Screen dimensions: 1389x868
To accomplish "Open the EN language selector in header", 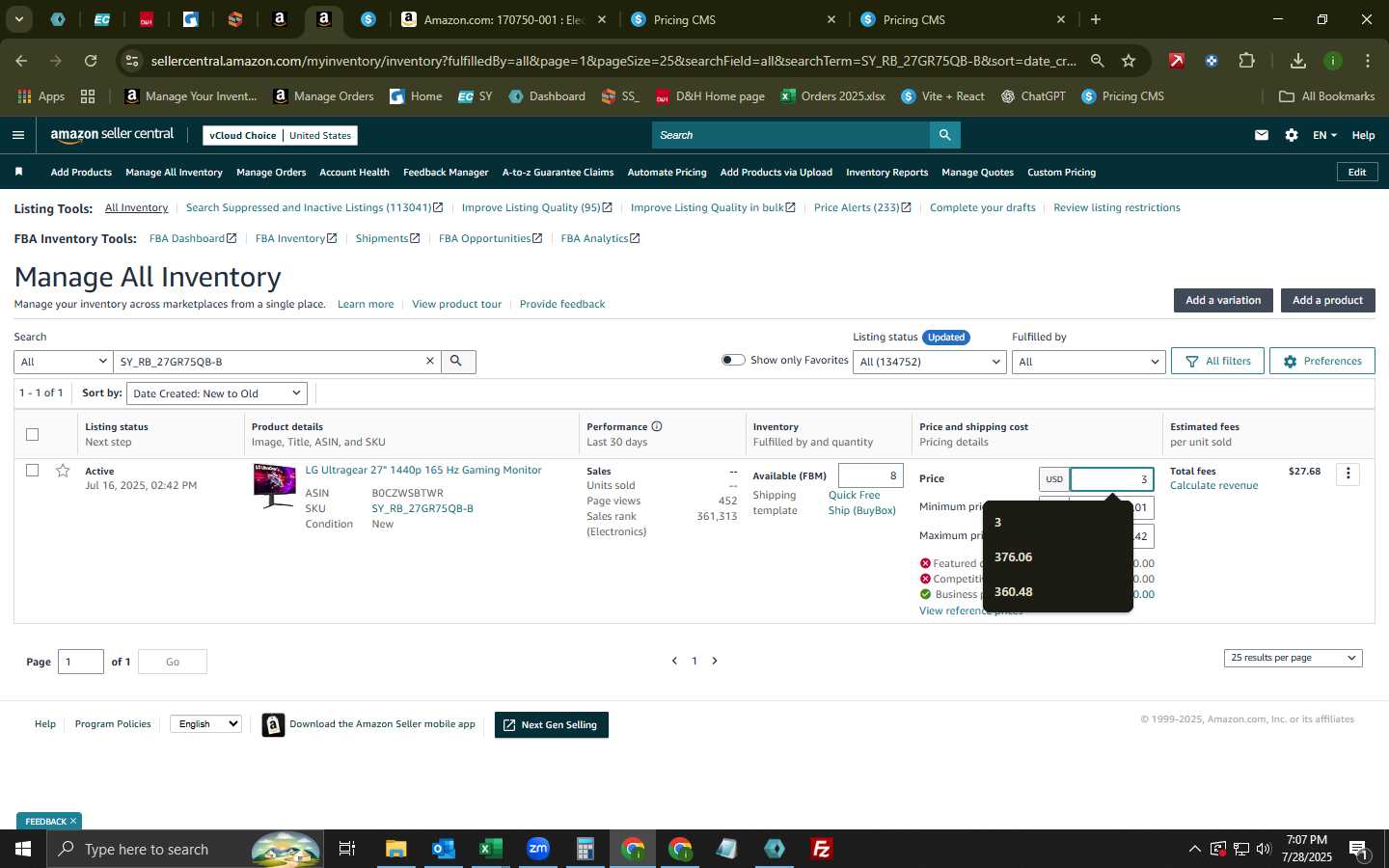I will pos(1324,135).
